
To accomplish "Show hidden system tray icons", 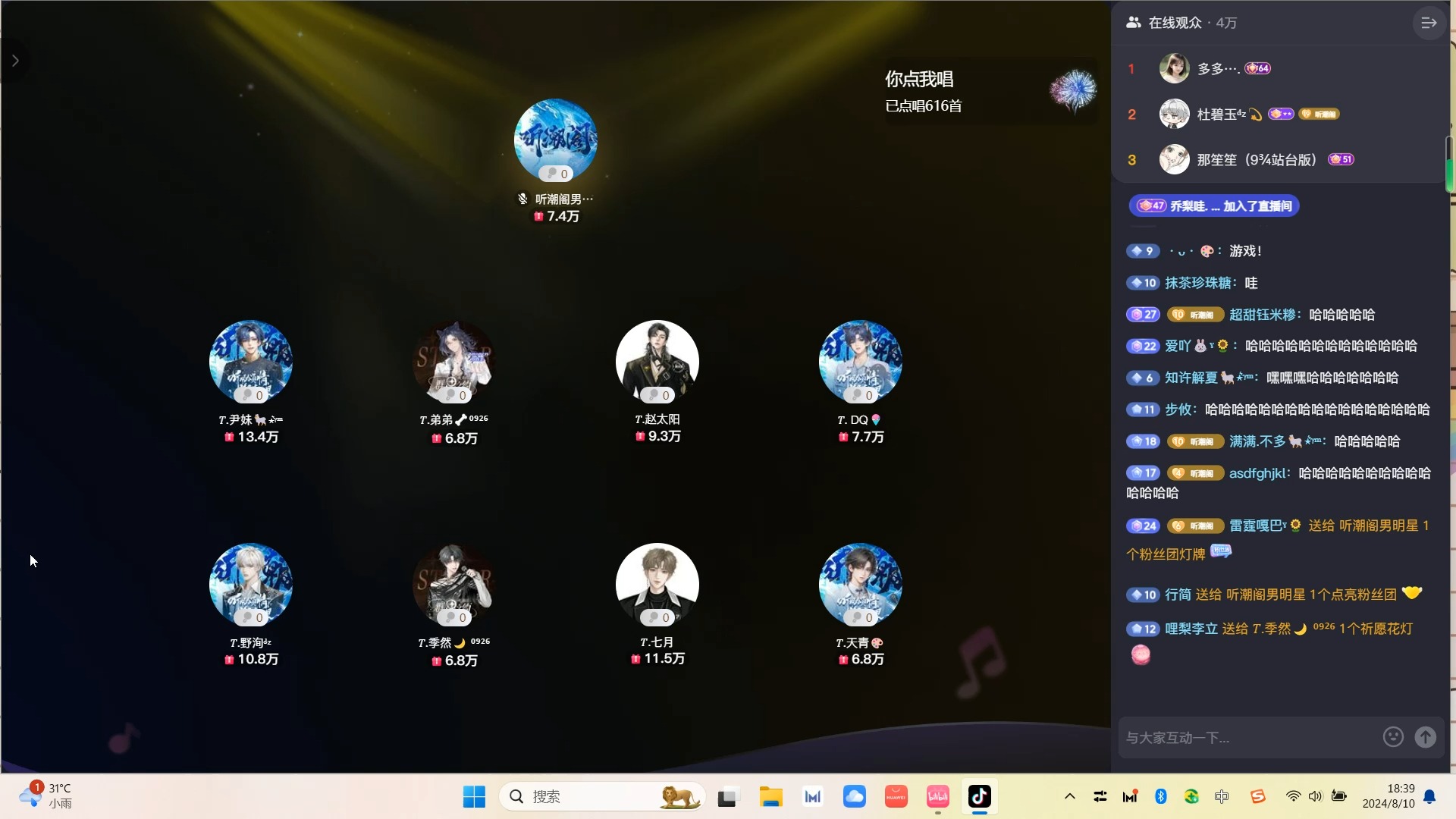I will click(1070, 796).
